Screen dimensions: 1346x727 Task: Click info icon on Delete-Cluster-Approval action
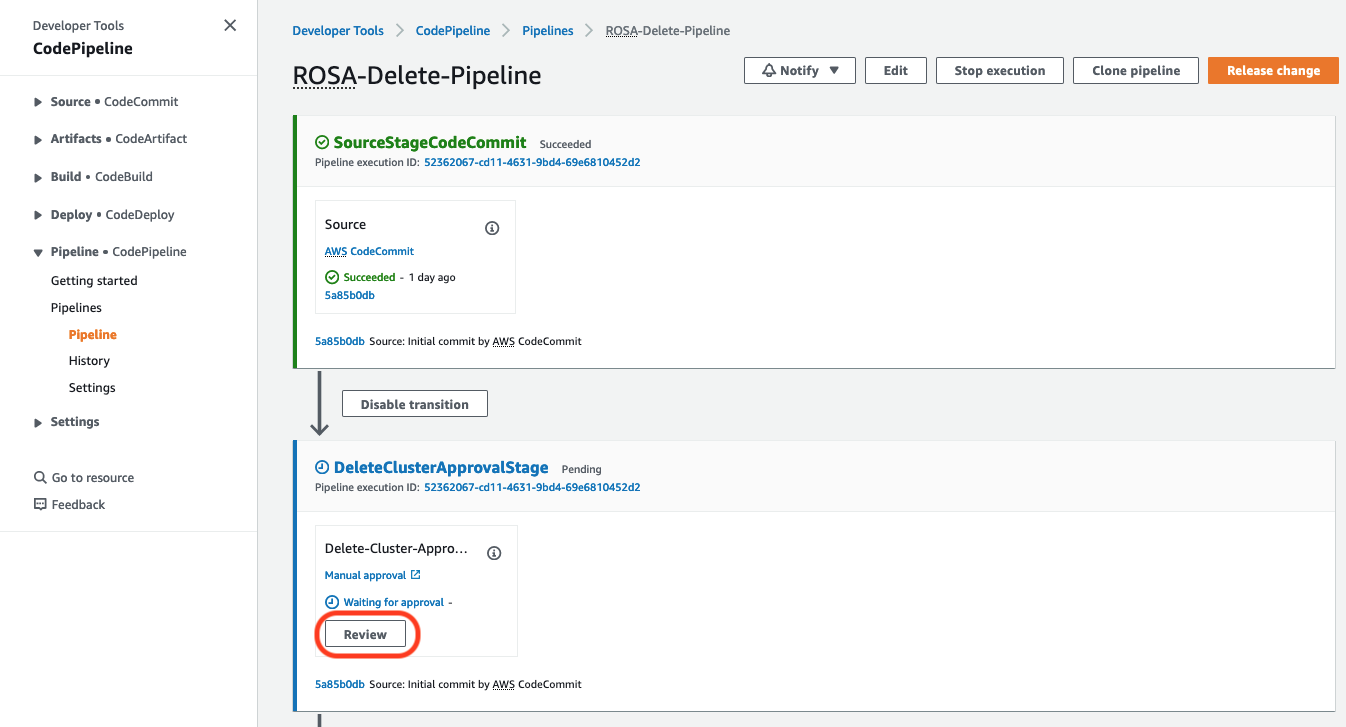tap(494, 553)
